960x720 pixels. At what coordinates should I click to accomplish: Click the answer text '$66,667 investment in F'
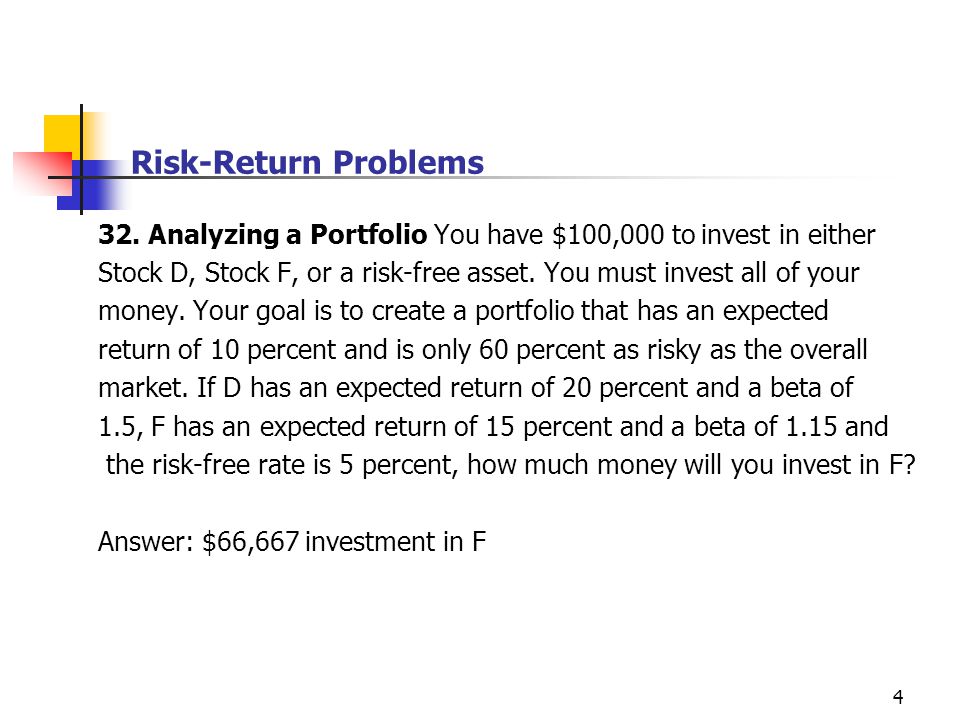tap(344, 542)
